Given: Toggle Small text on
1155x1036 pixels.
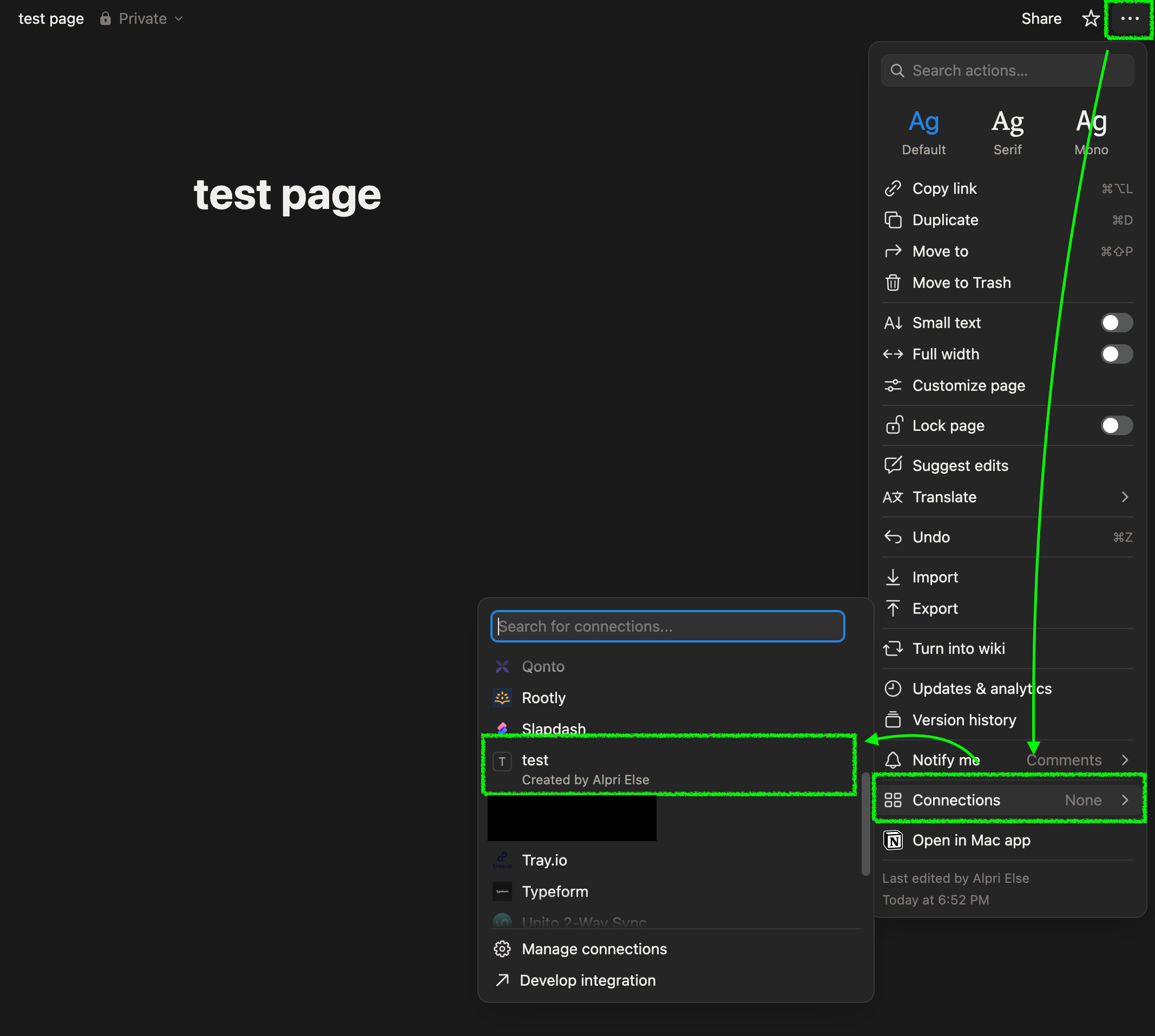Looking at the screenshot, I should coord(1115,322).
